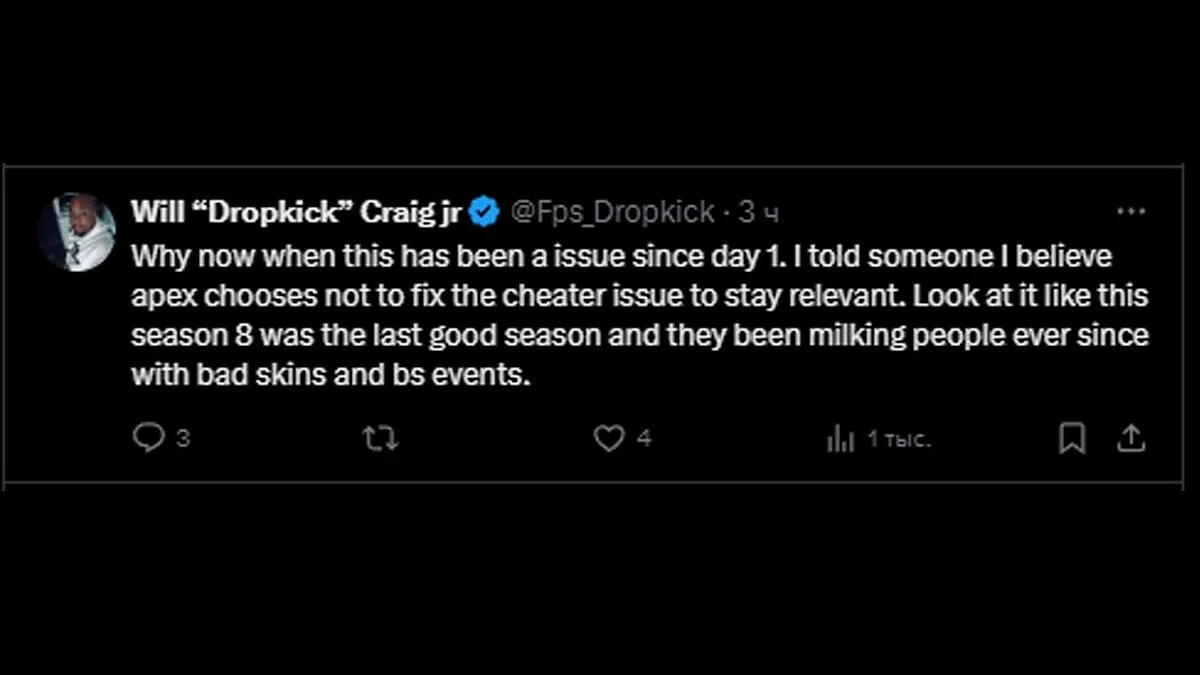Open Will "Dropkick" Craig jr's profile picture
The height and width of the screenshot is (675, 1200).
(x=77, y=232)
